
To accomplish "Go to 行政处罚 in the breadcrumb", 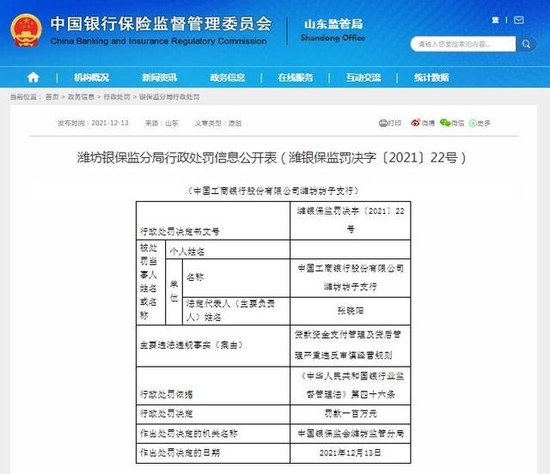I will click(x=117, y=97).
